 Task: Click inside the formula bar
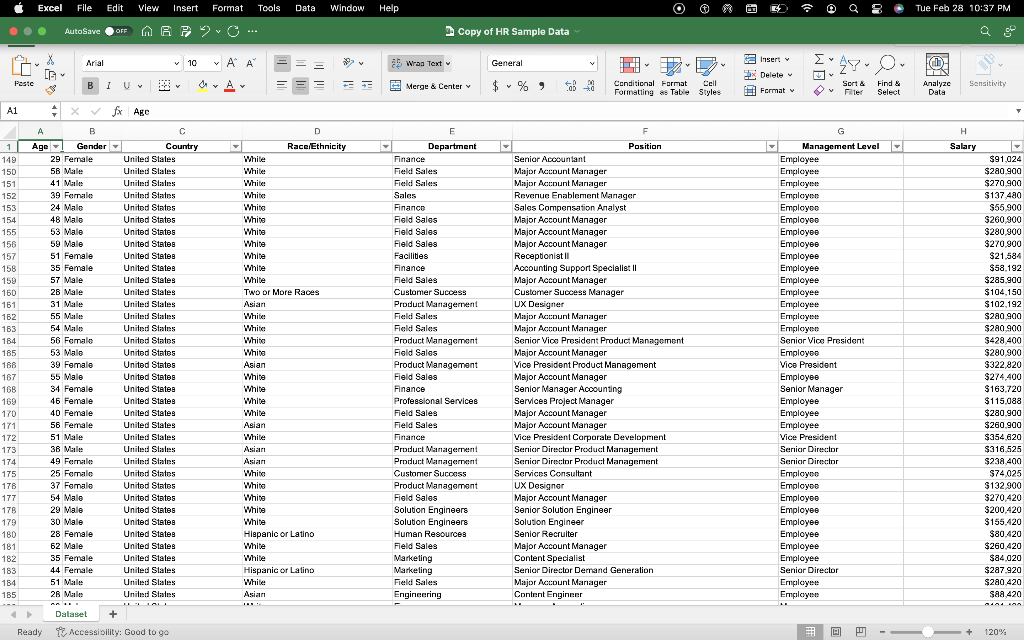(x=300, y=111)
